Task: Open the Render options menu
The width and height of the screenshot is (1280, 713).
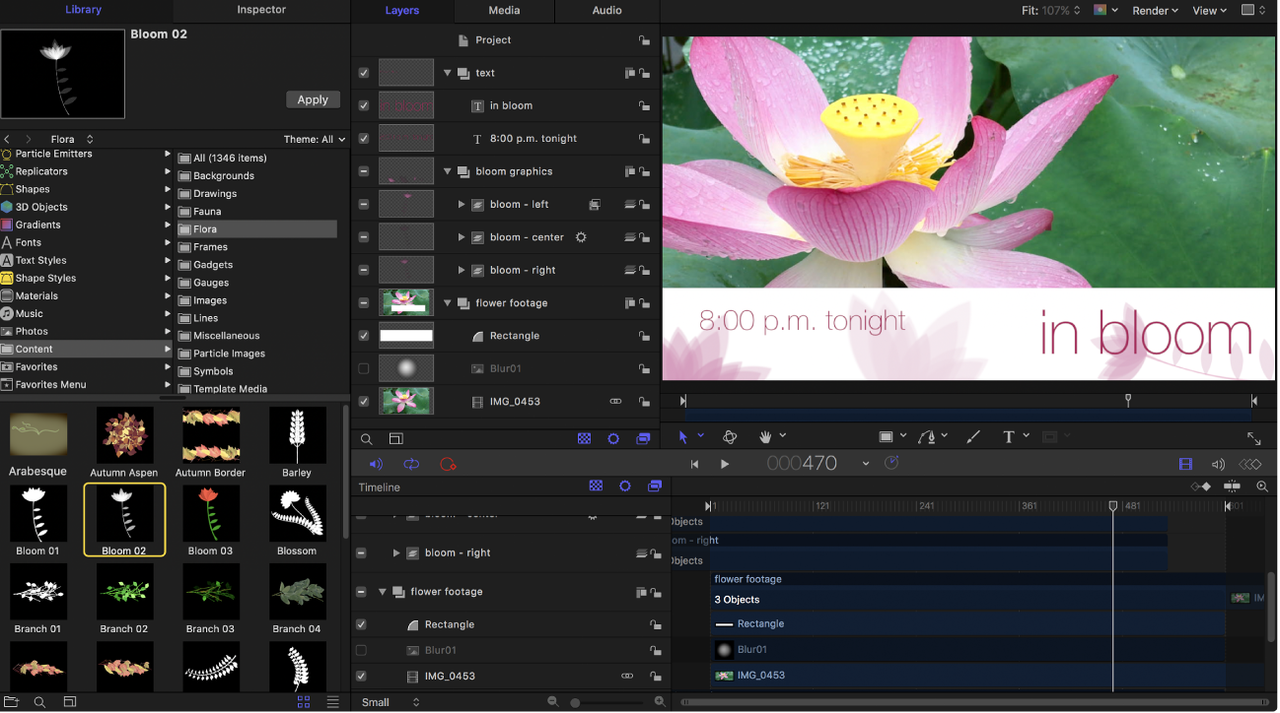Action: [x=1155, y=10]
